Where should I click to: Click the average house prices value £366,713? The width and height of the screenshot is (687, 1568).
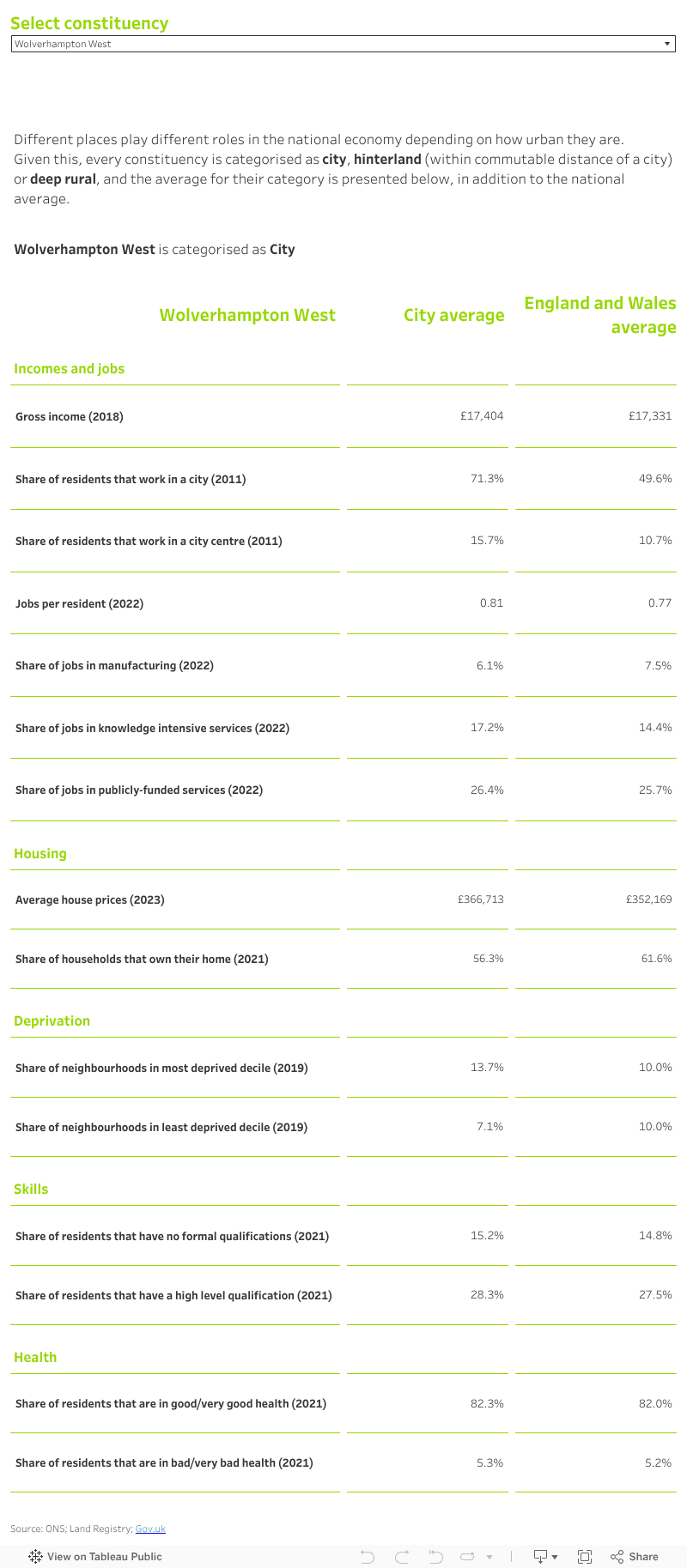click(x=483, y=899)
